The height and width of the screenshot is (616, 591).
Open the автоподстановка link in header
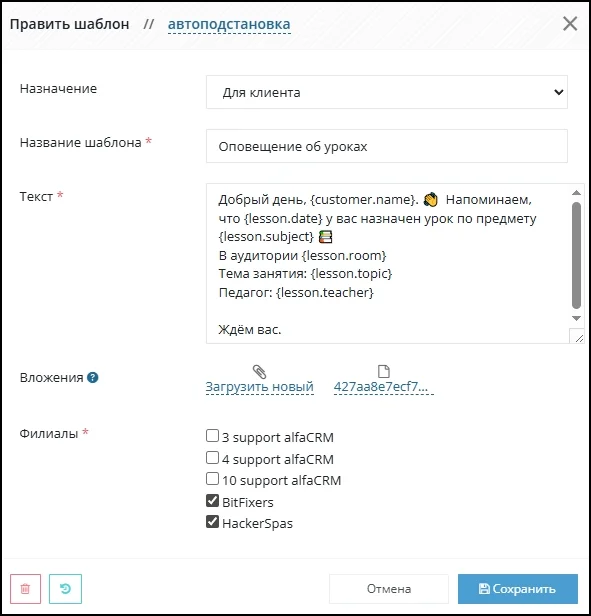coord(229,24)
